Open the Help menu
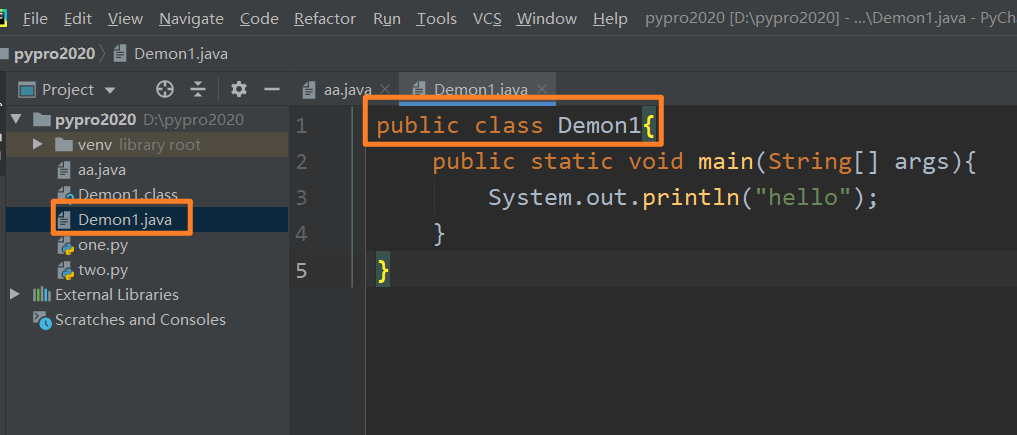 (x=610, y=19)
